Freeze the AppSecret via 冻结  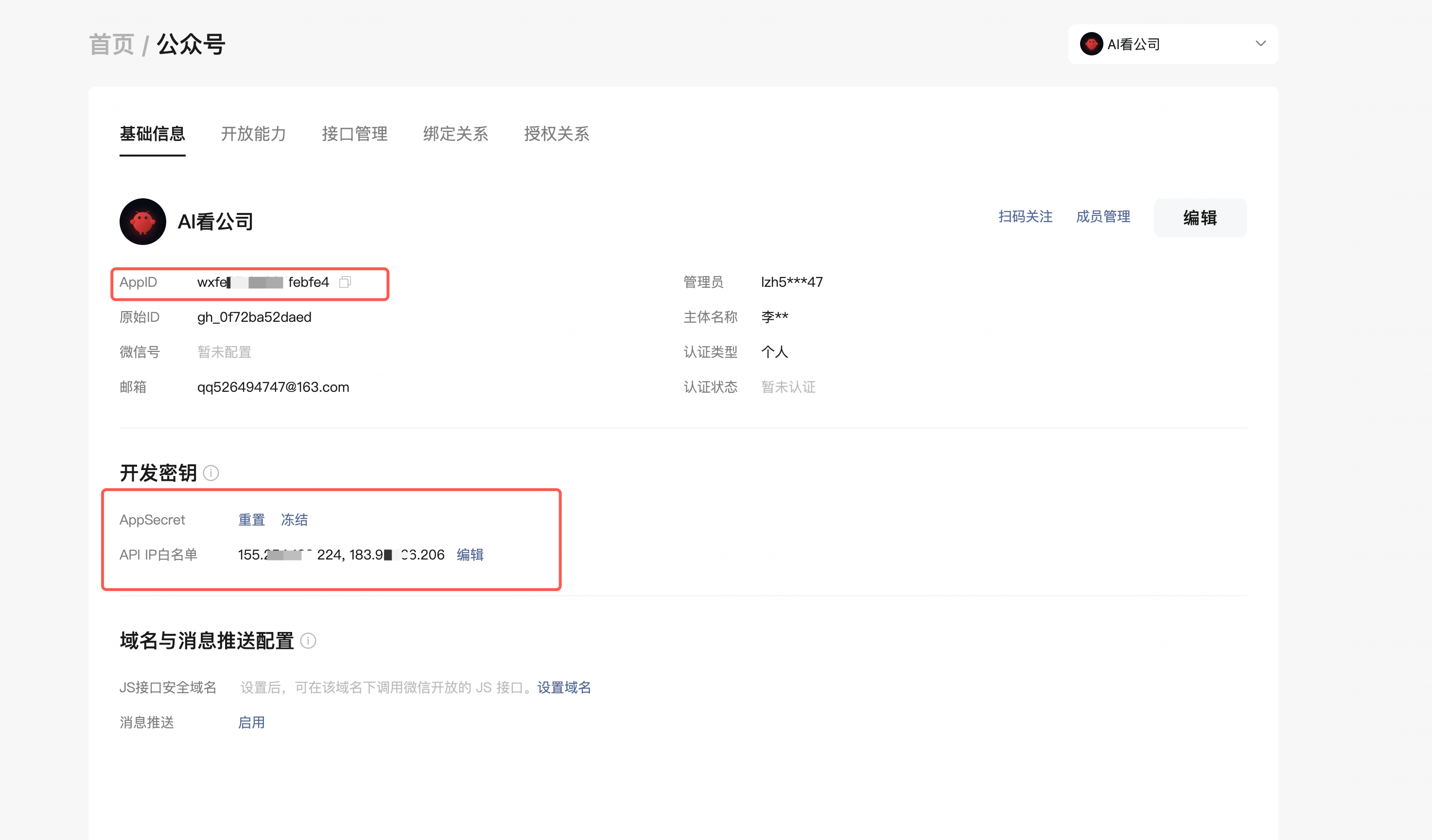(x=294, y=520)
